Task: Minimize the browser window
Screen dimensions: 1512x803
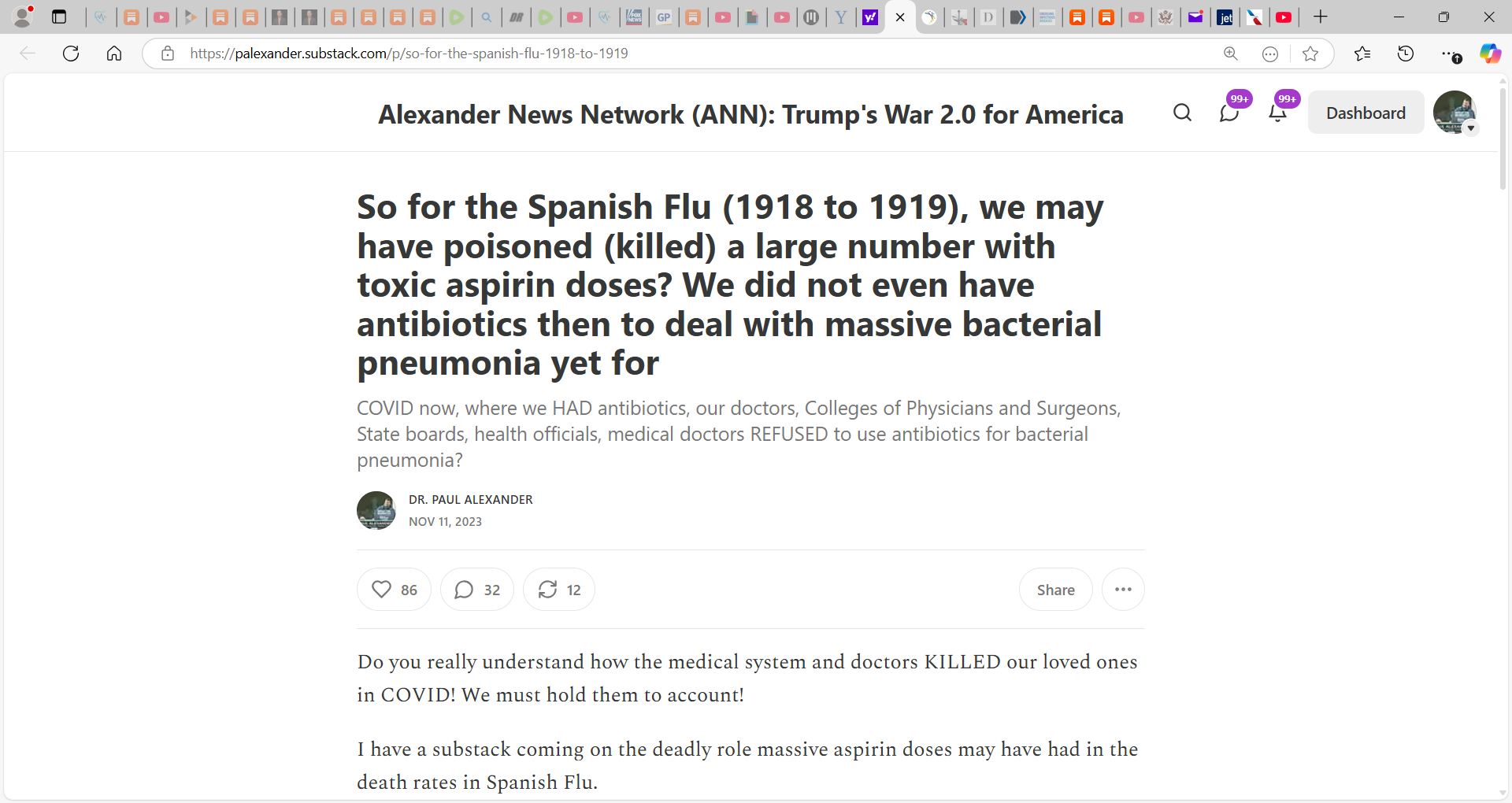Action: click(x=1399, y=17)
